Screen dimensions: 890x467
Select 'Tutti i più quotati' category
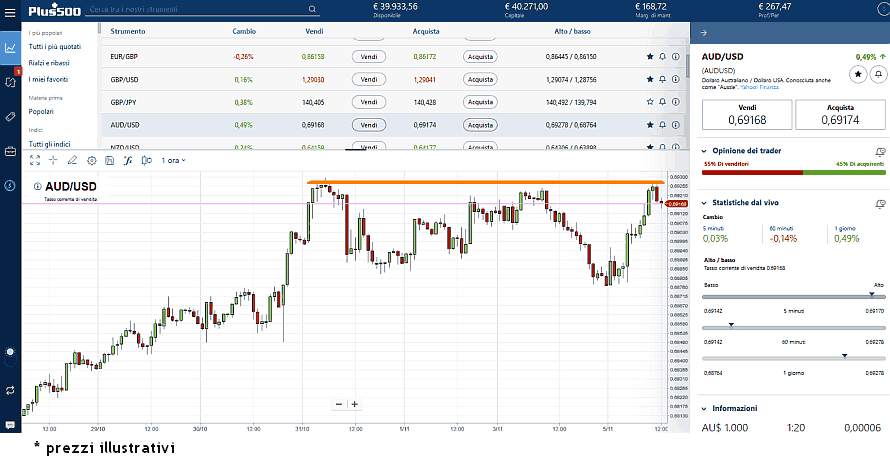click(55, 47)
